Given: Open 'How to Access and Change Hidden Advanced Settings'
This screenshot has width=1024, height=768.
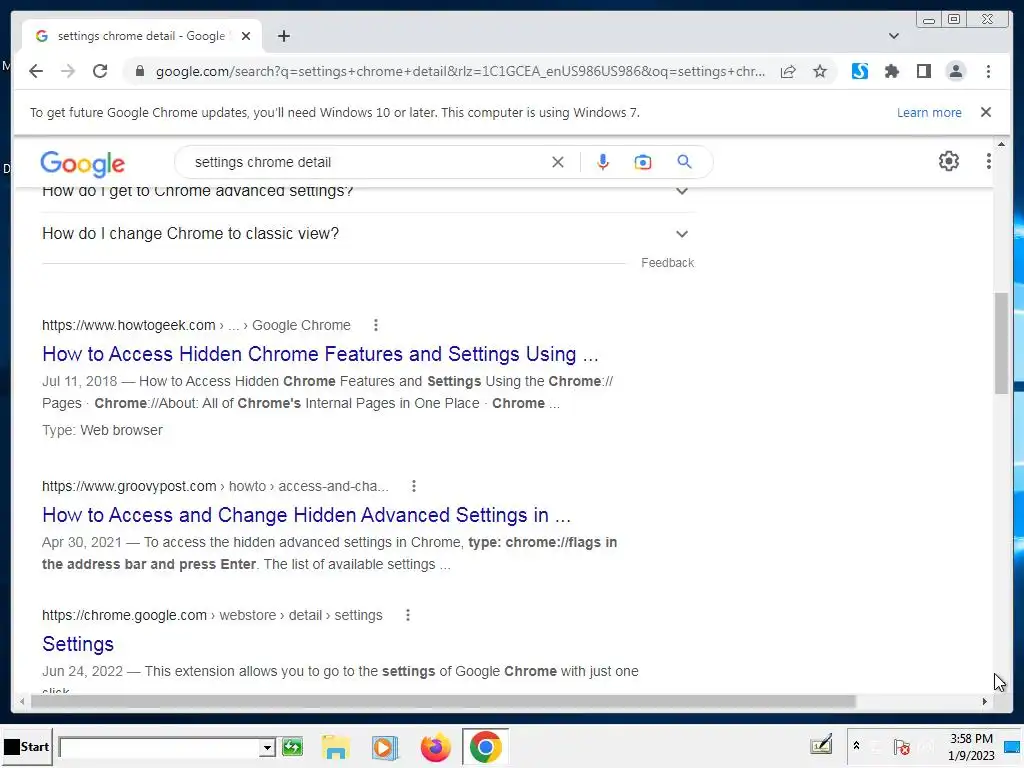Looking at the screenshot, I should point(306,515).
